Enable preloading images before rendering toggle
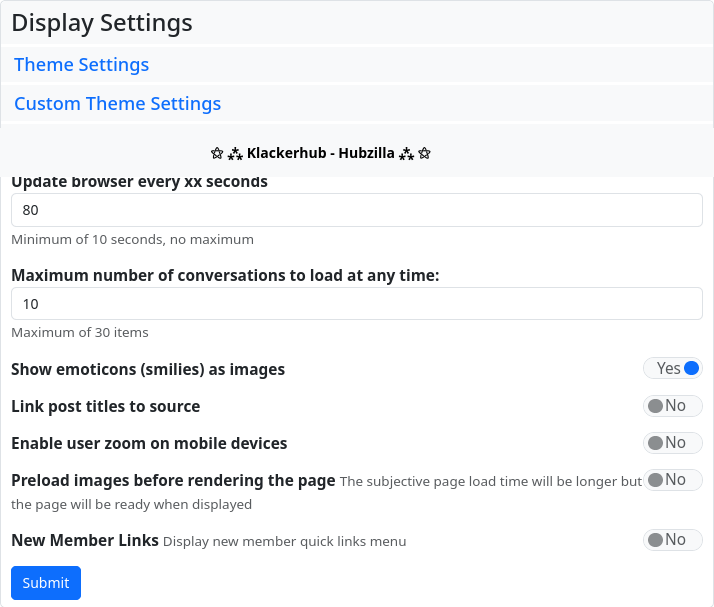Screen dimensions: 714x607 pyautogui.click(x=673, y=480)
